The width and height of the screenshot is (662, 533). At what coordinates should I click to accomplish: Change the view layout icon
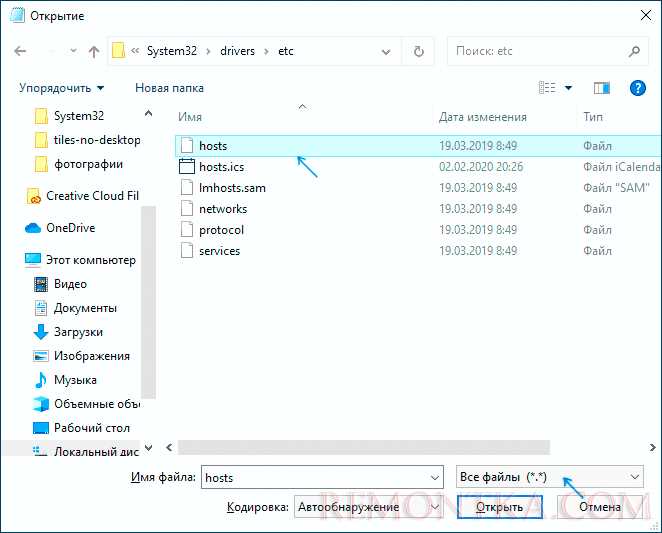(x=547, y=87)
